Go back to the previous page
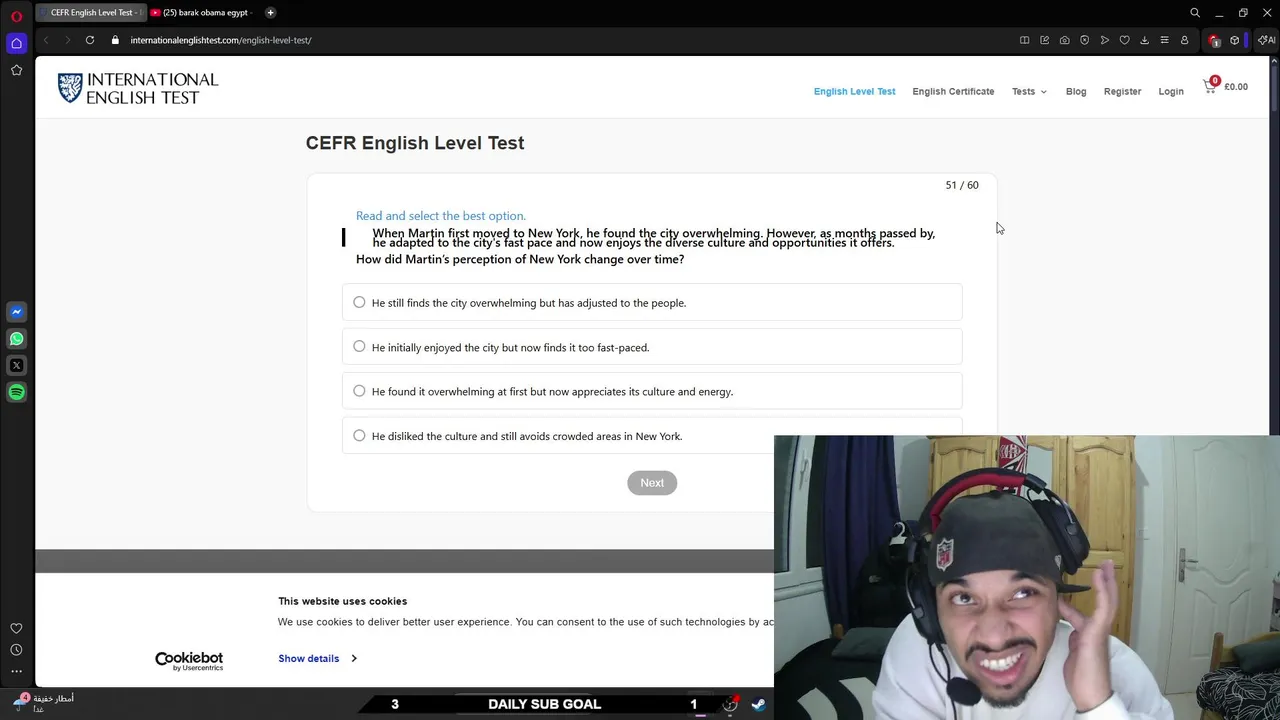The image size is (1280, 720). tap(46, 40)
